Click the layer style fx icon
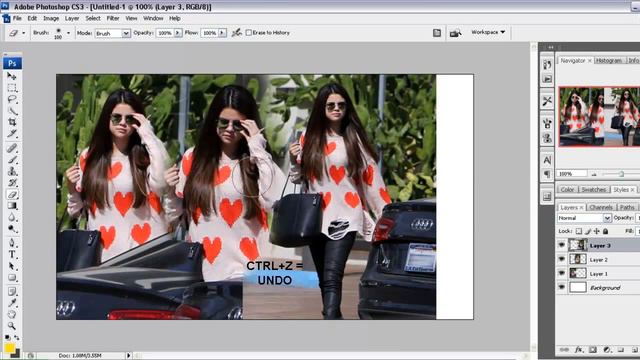The width and height of the screenshot is (640, 360). pos(579,350)
